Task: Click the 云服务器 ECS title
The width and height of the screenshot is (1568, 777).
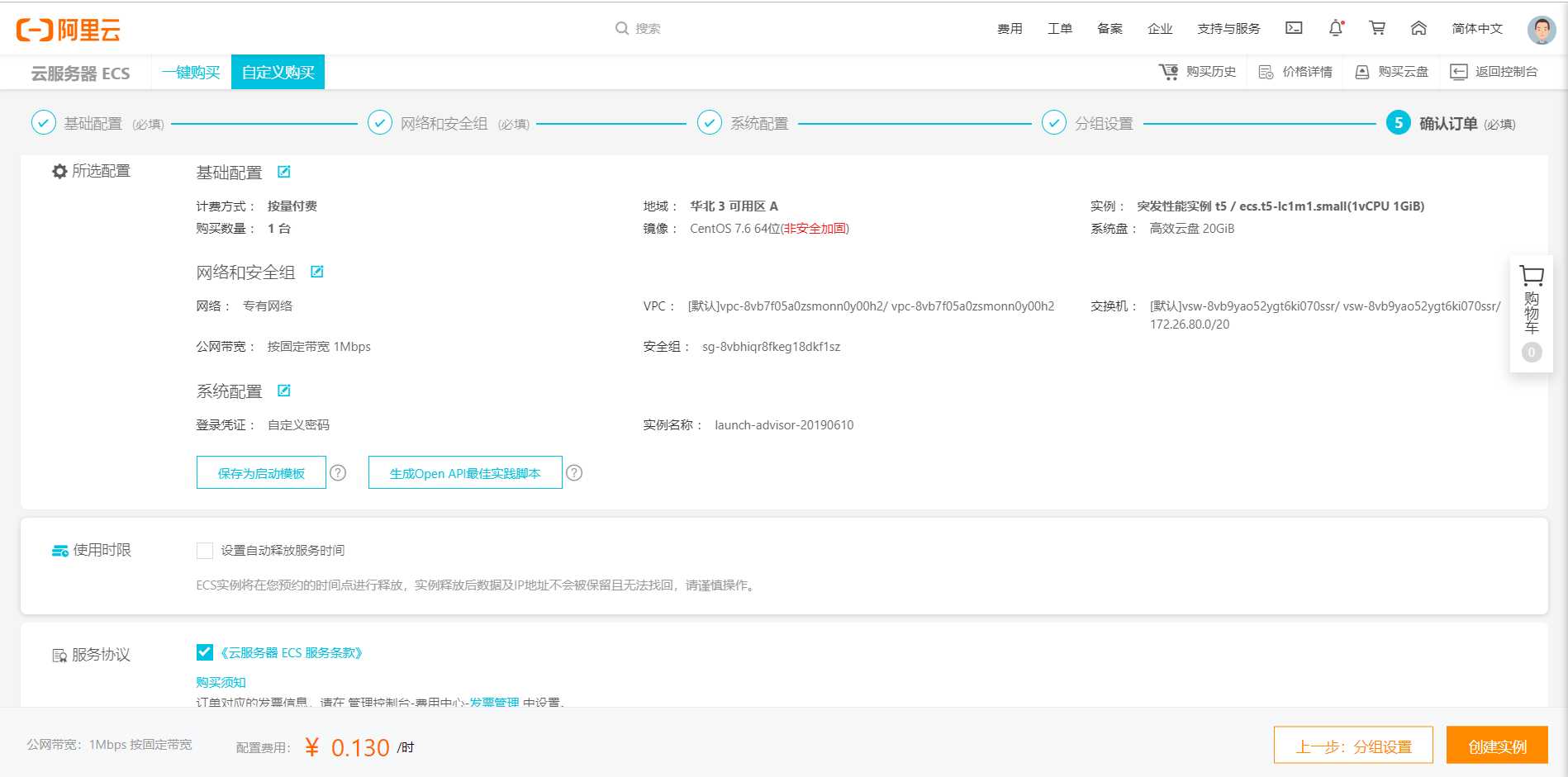Action: click(80, 73)
